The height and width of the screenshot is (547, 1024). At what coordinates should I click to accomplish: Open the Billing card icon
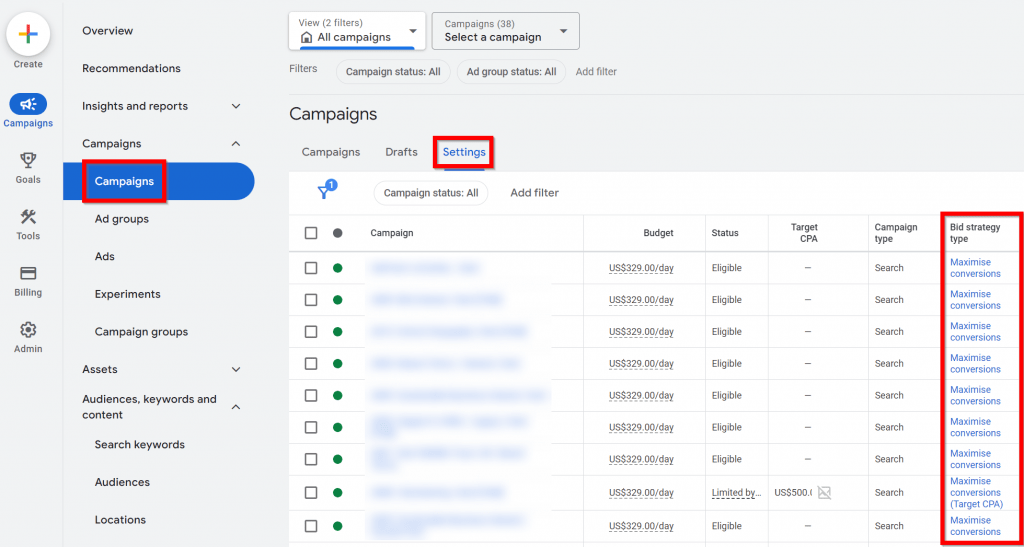(28, 273)
